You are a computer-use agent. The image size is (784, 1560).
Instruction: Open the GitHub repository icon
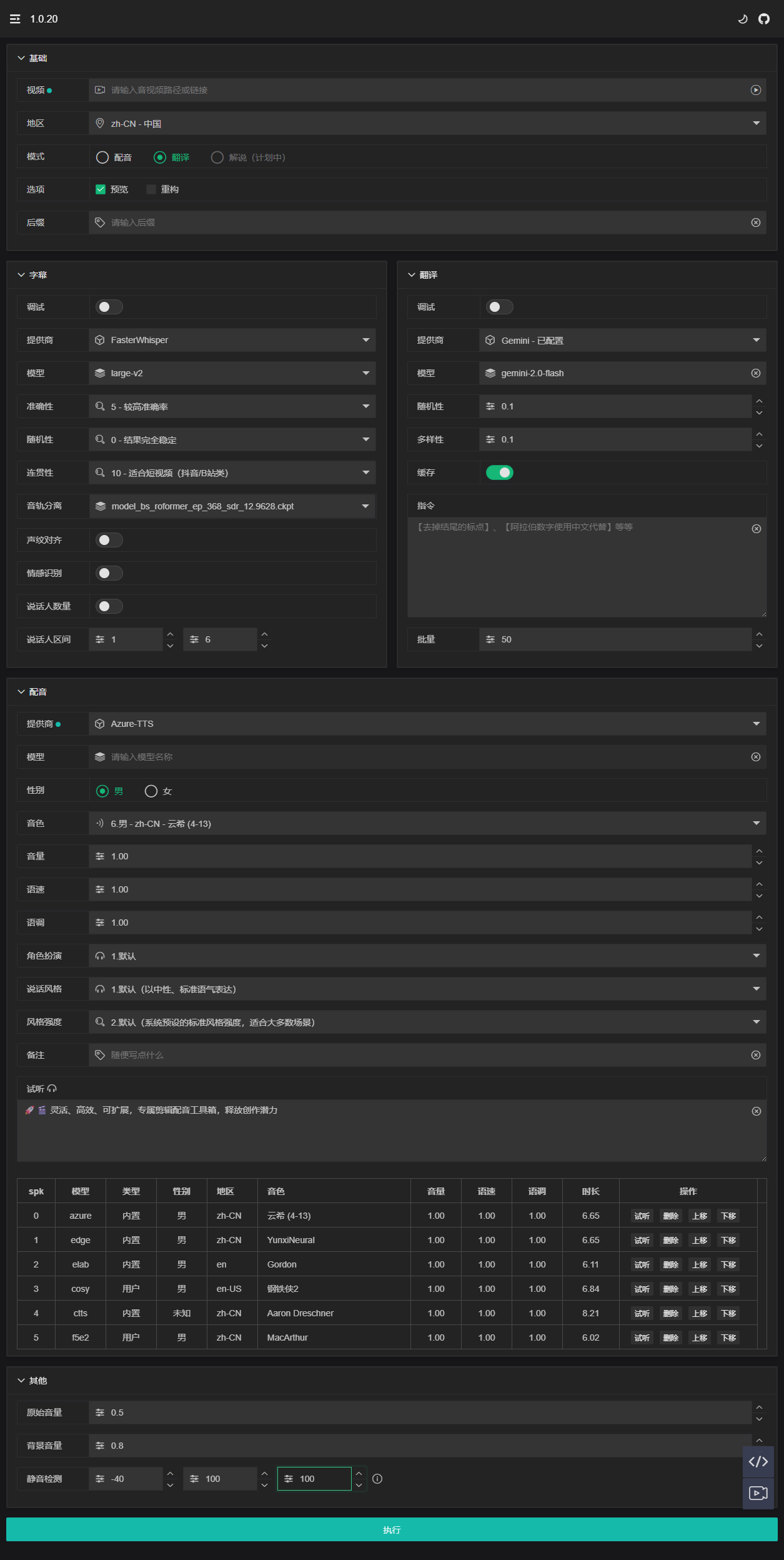(763, 19)
